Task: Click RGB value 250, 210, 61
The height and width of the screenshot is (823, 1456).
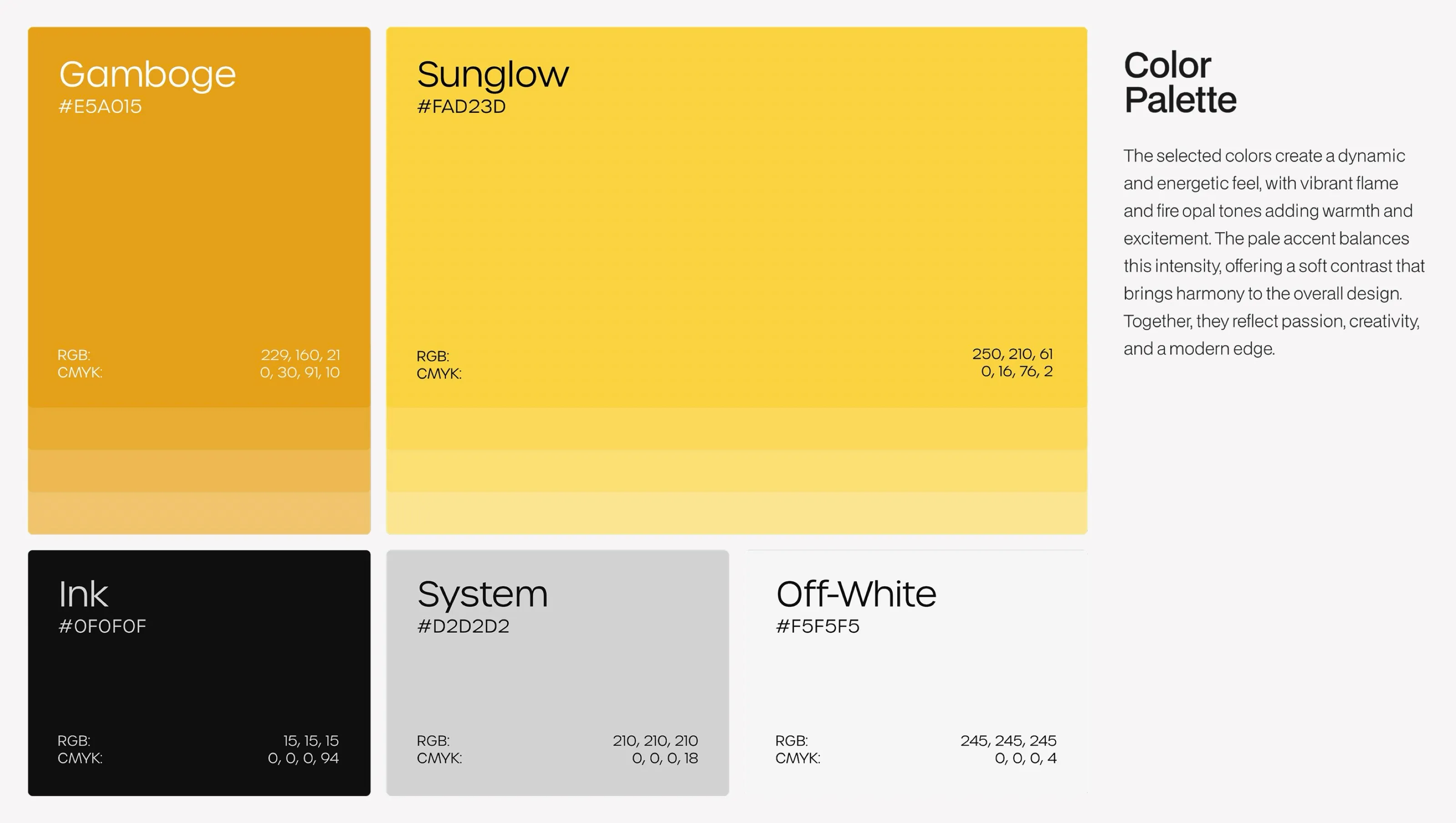Action: pos(1012,354)
